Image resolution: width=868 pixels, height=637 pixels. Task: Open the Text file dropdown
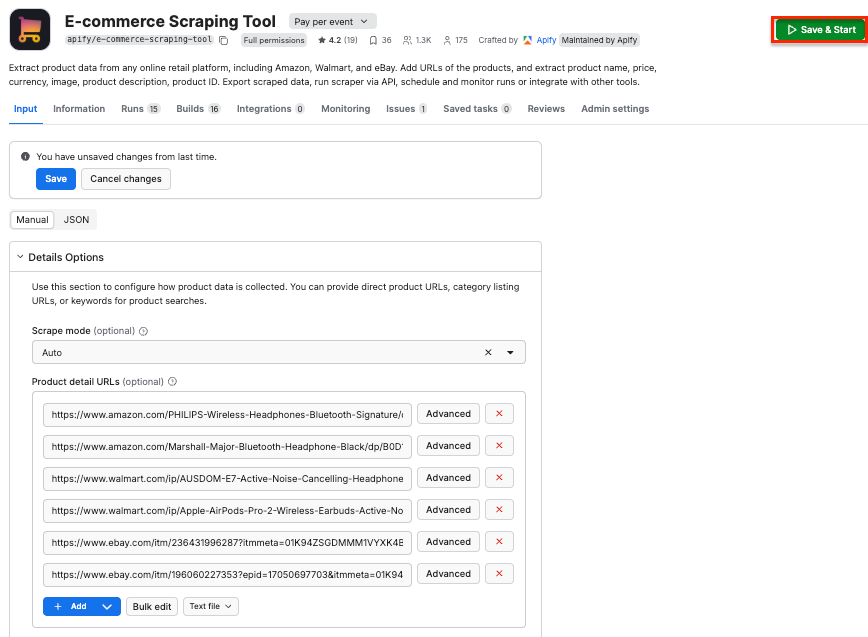point(211,606)
